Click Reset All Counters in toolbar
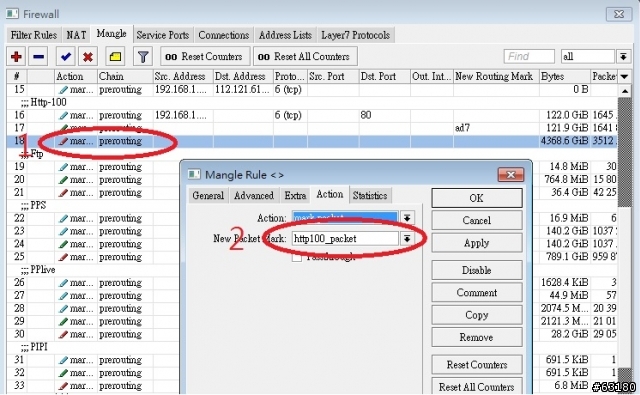The image size is (640, 395). click(305, 56)
